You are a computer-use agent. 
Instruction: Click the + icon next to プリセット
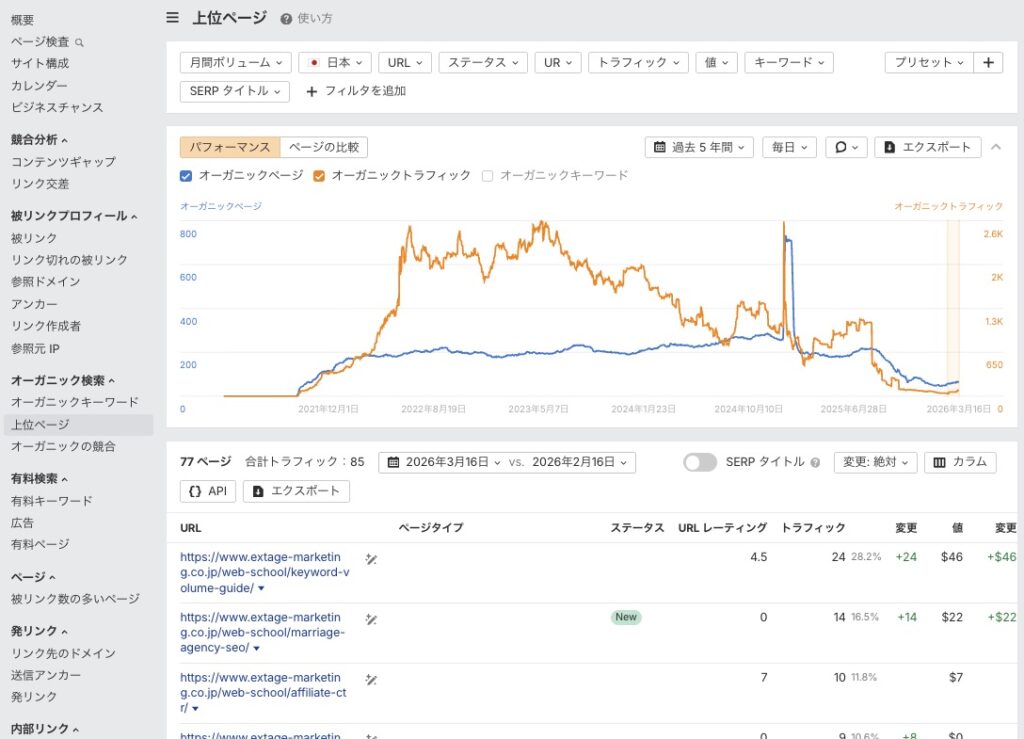click(988, 62)
